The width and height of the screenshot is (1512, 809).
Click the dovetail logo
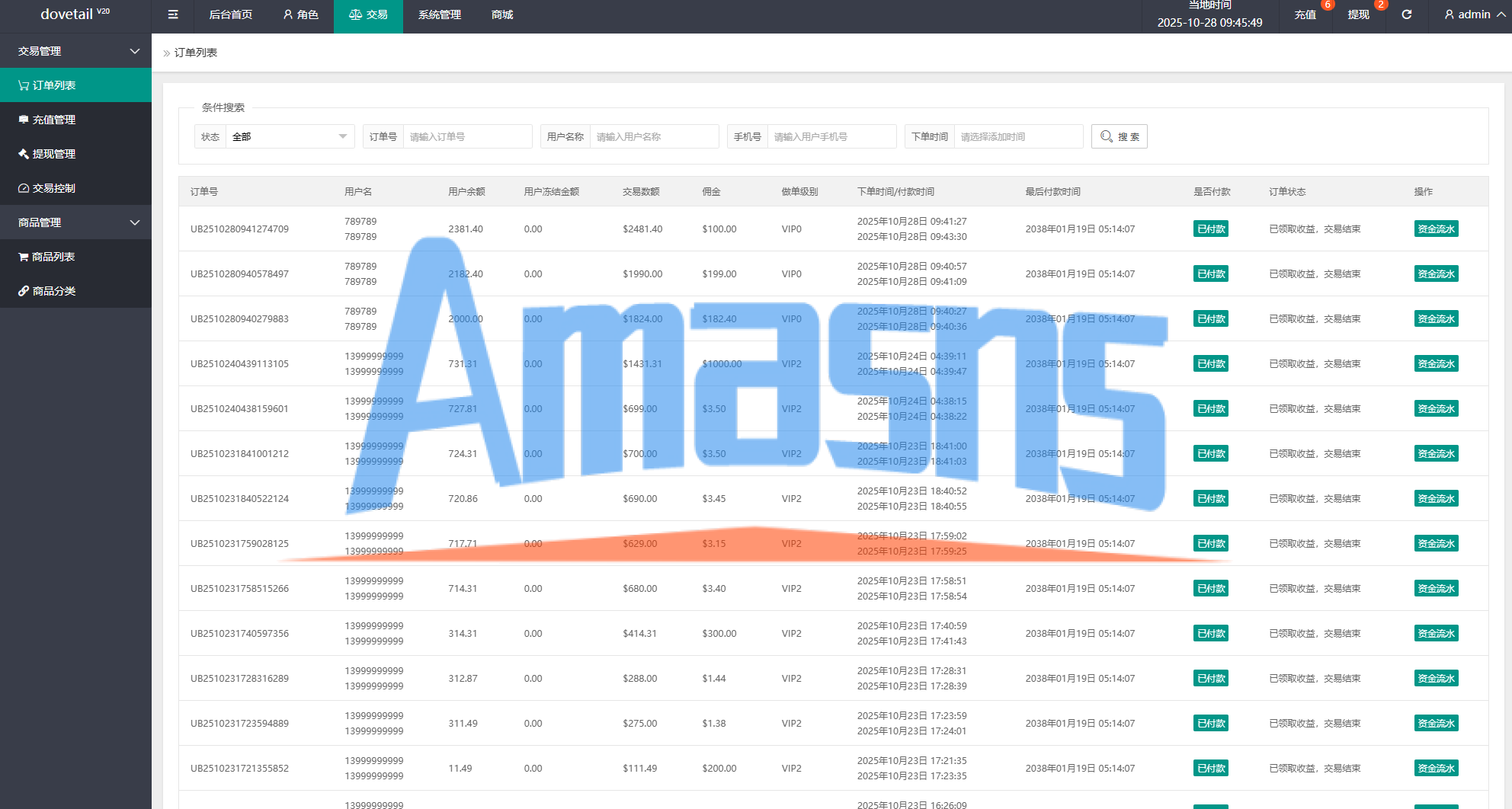[x=75, y=14]
